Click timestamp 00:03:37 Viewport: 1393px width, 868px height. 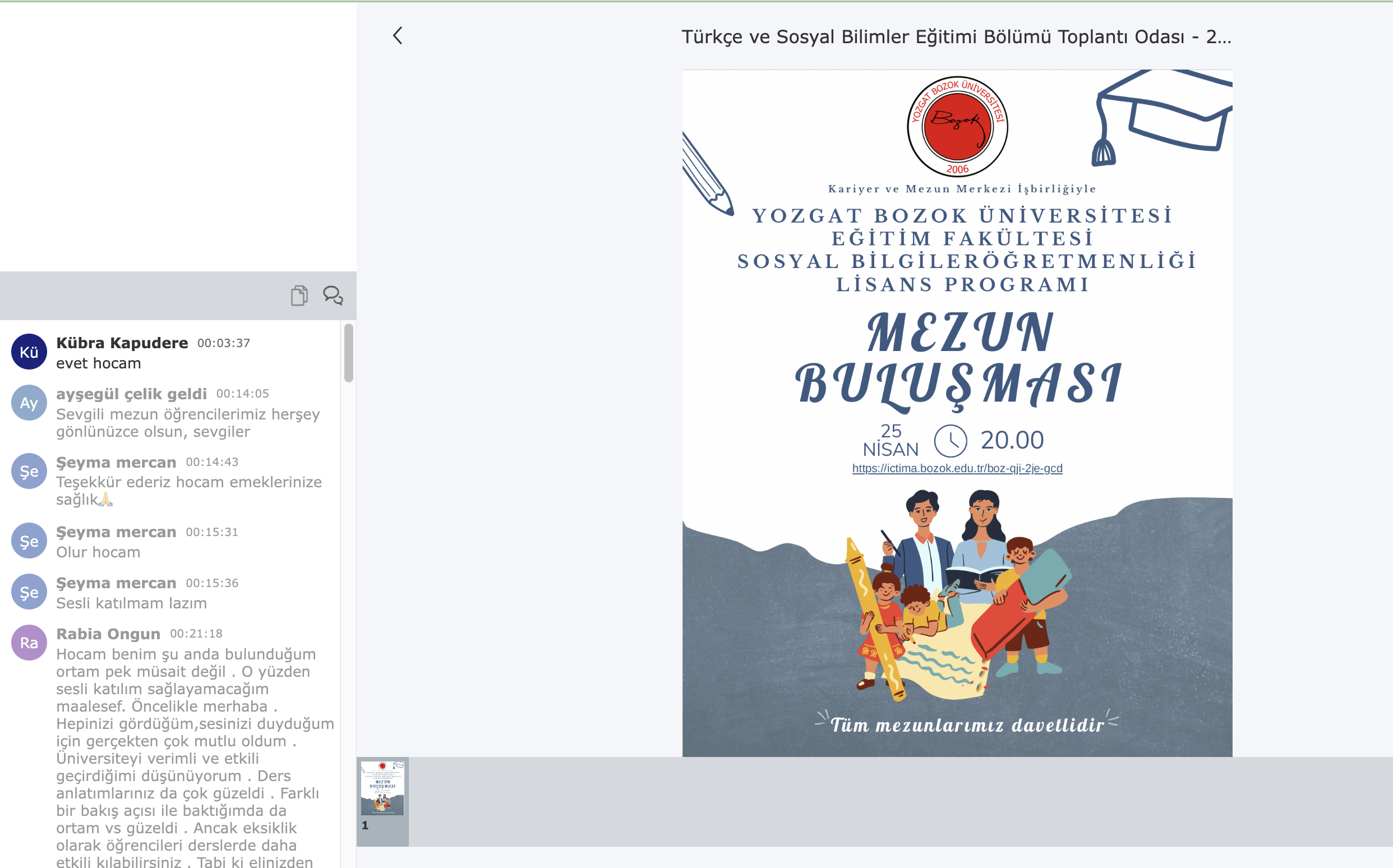tap(224, 343)
